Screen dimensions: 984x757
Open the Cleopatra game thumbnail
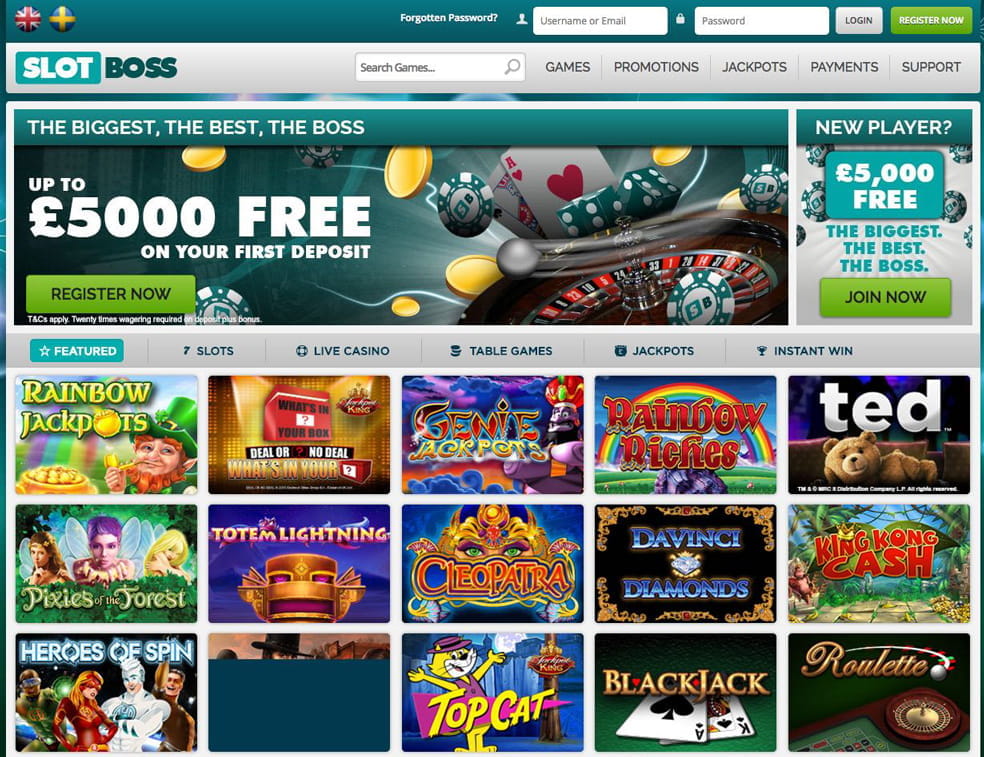click(x=493, y=564)
